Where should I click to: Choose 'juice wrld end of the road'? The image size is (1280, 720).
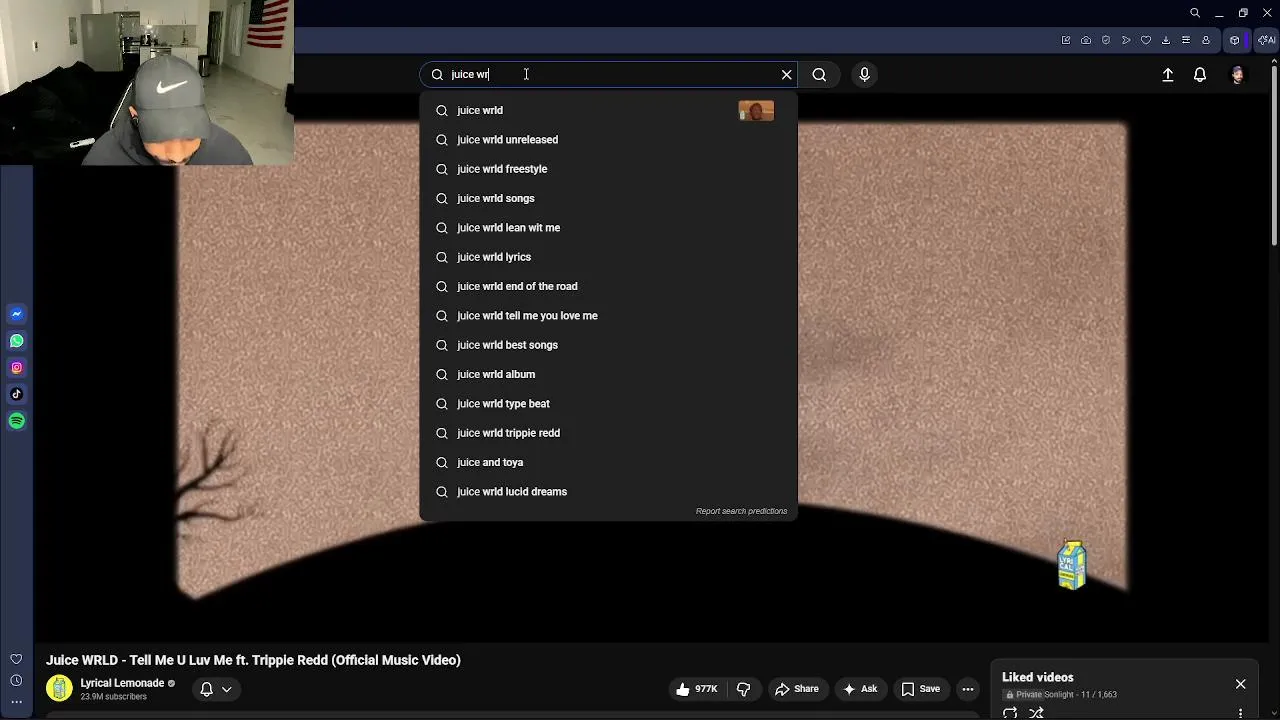608,286
